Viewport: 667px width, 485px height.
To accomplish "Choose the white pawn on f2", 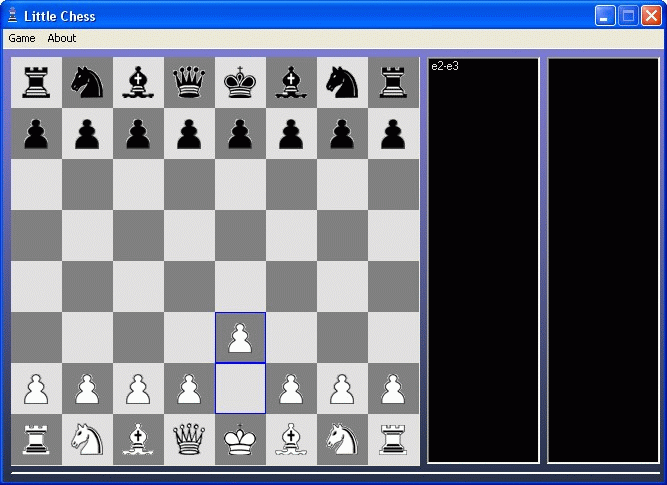I will click(x=291, y=389).
